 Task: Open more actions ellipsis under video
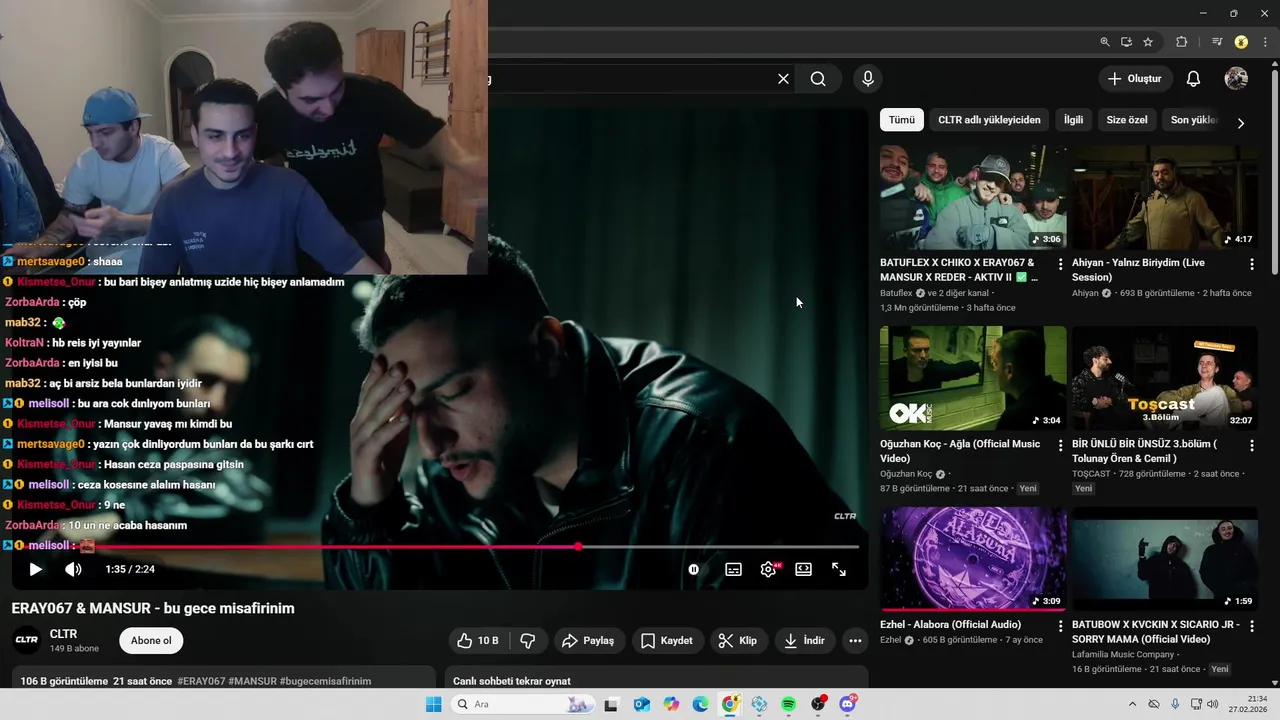click(x=855, y=641)
